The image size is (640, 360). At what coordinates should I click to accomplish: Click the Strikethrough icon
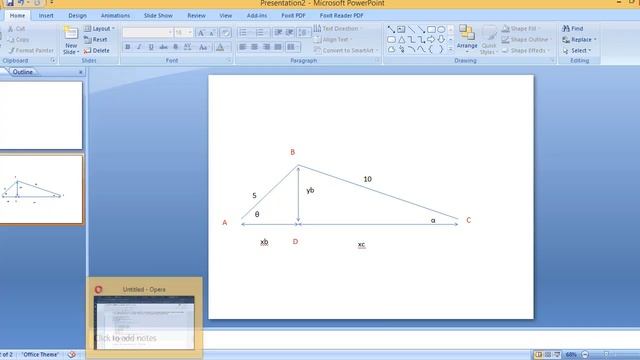pyautogui.click(x=163, y=47)
